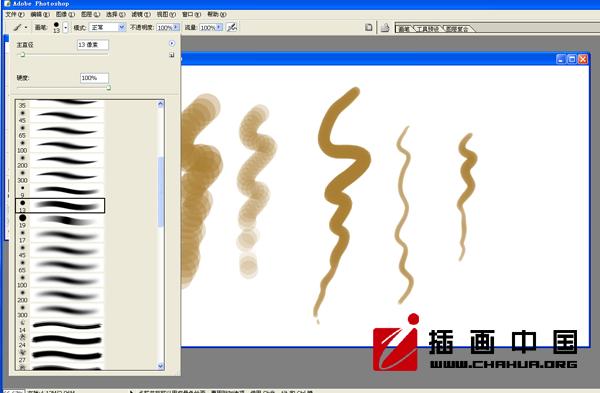Toggle the airbrush icon in options bar
The height and width of the screenshot is (393, 600).
click(x=232, y=28)
